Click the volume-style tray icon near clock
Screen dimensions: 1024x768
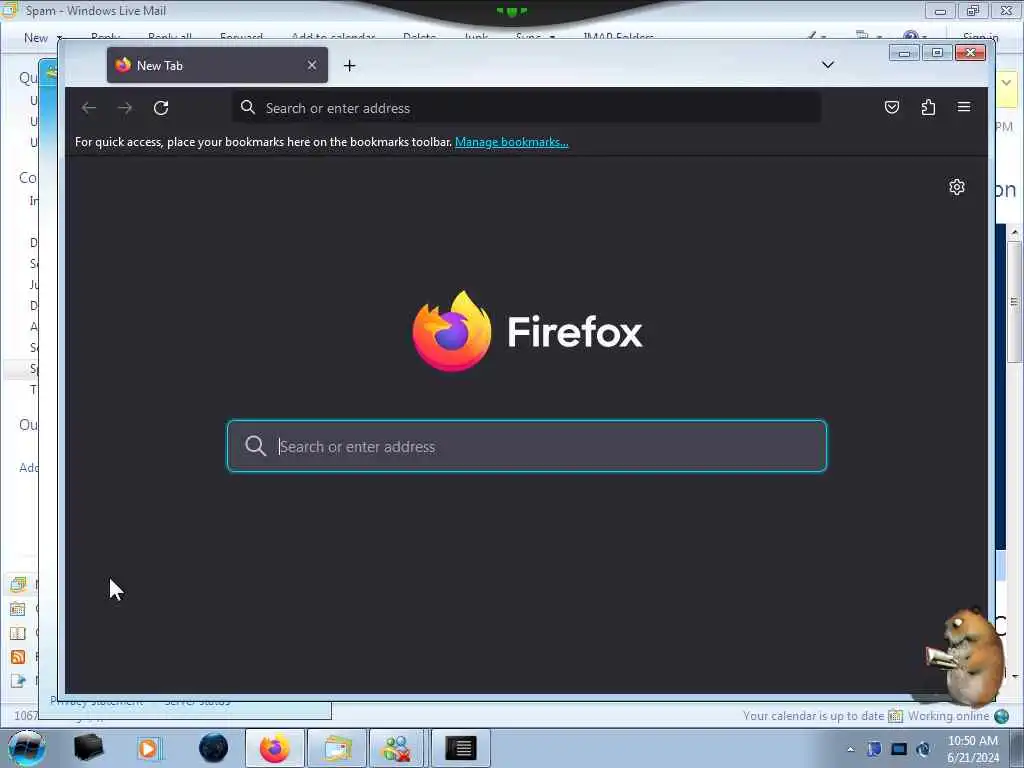(923, 749)
